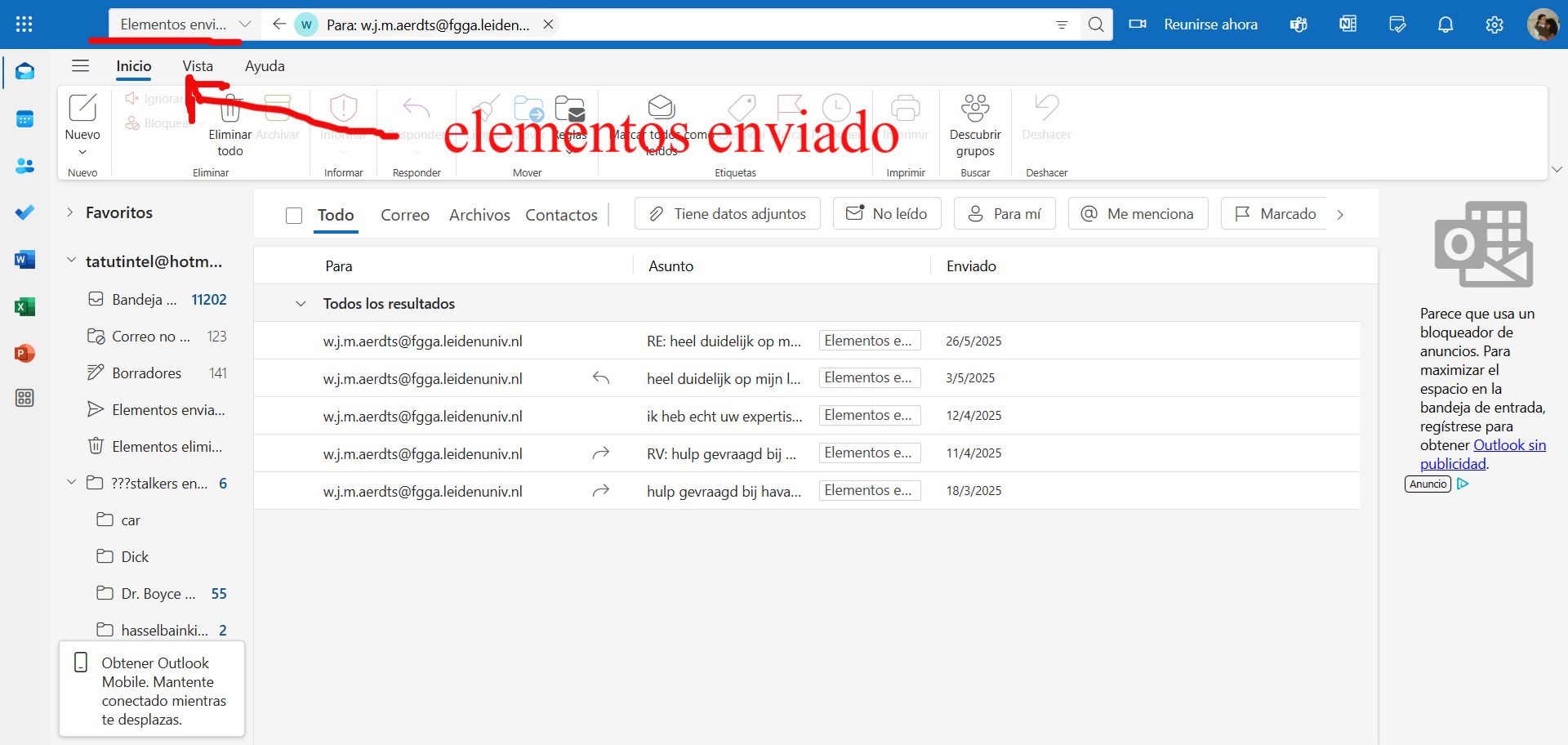Open OneNote feed icon in header

click(1347, 25)
